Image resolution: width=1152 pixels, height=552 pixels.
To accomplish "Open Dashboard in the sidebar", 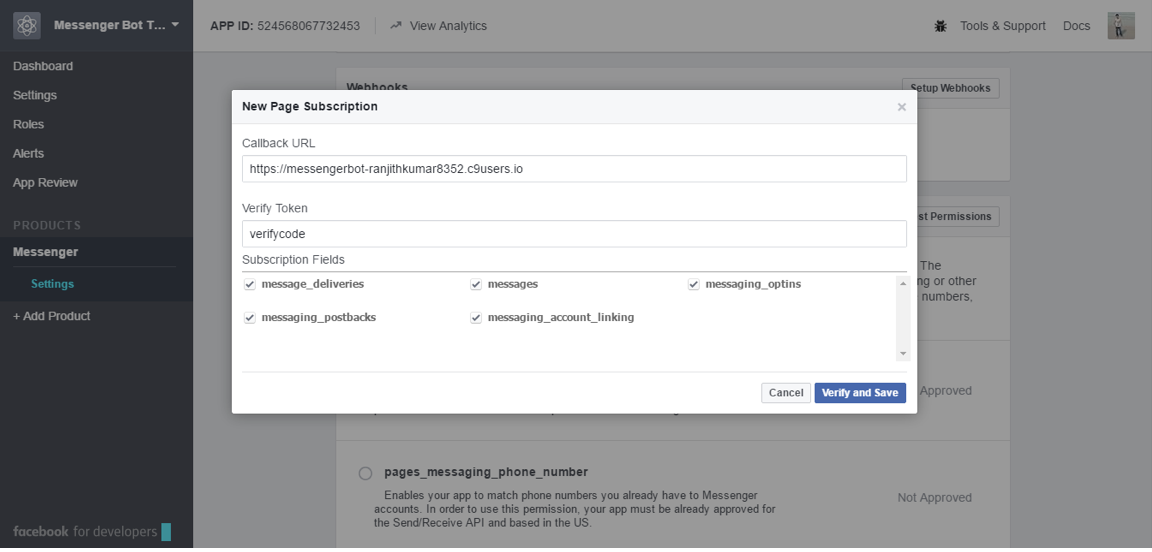I will (x=43, y=66).
